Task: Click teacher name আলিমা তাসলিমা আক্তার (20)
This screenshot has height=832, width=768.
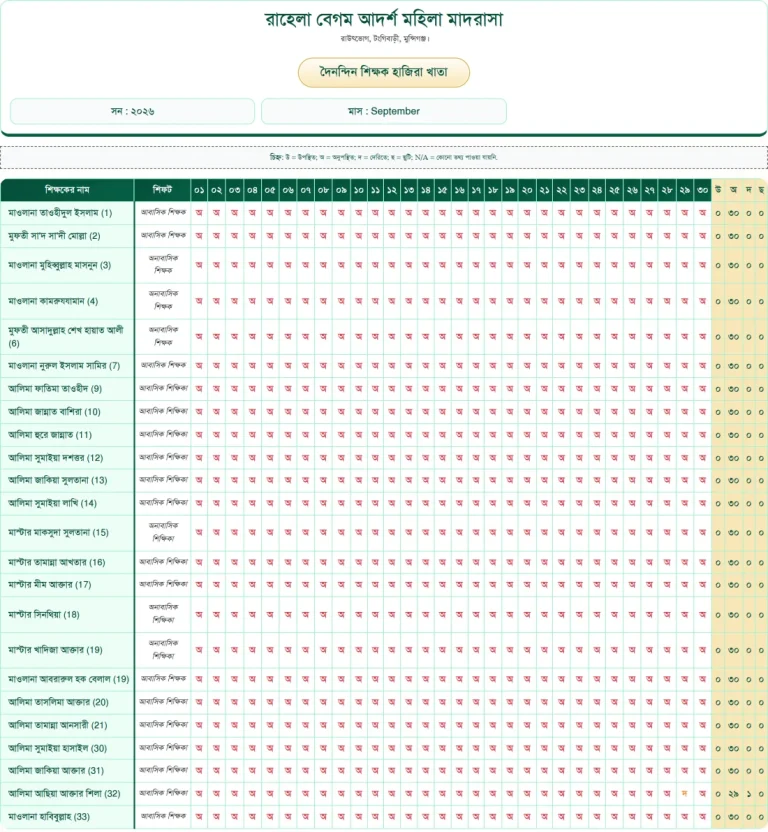Action: [58, 702]
